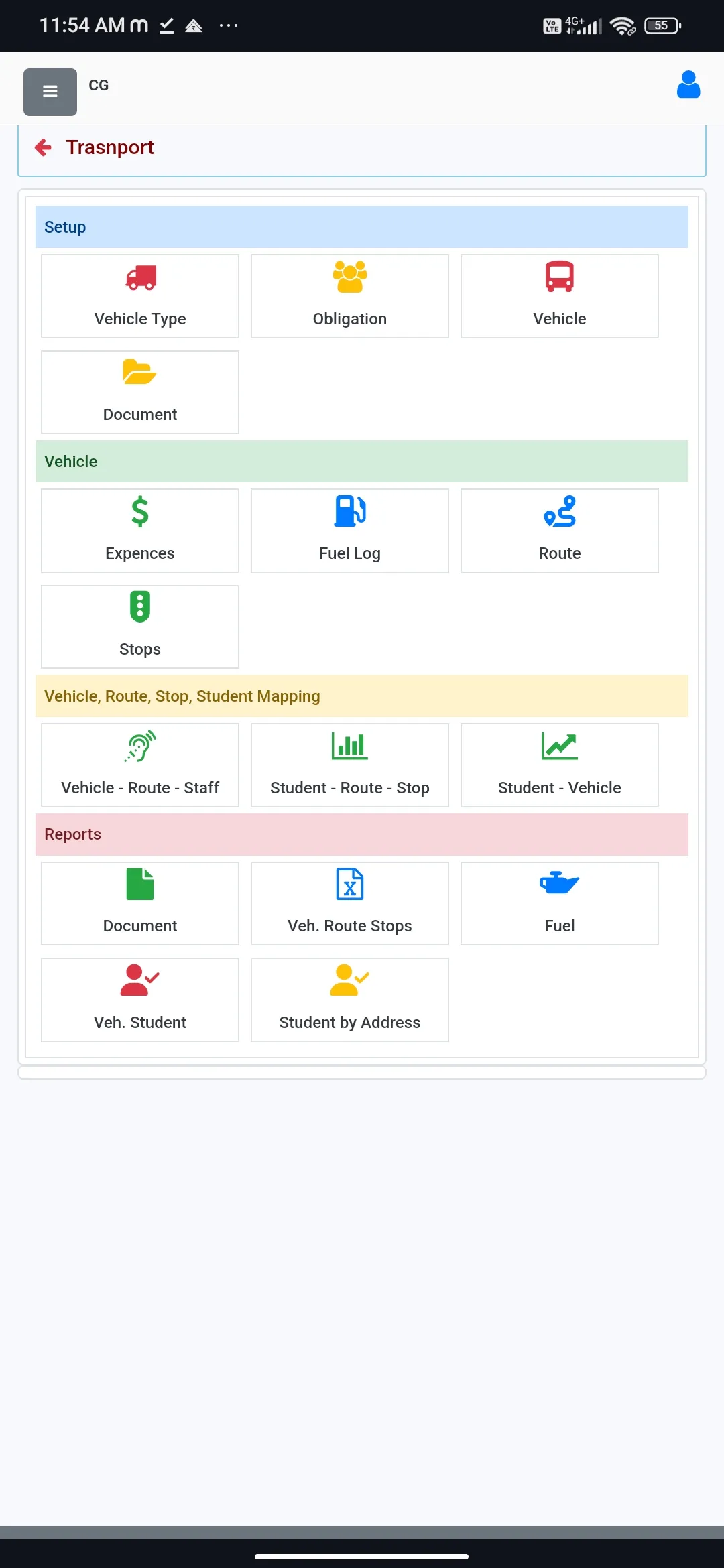Select the Reports section header
This screenshot has height=1568, width=724.
(x=362, y=834)
